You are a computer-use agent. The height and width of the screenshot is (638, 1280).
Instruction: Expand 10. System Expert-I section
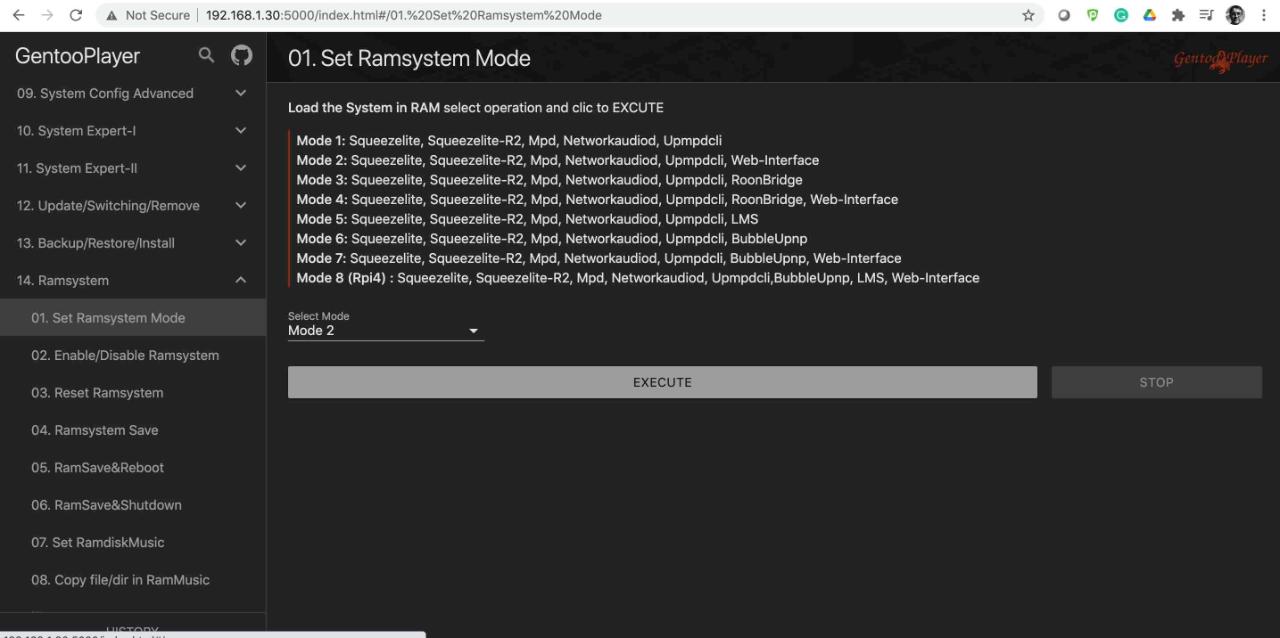tap(133, 131)
